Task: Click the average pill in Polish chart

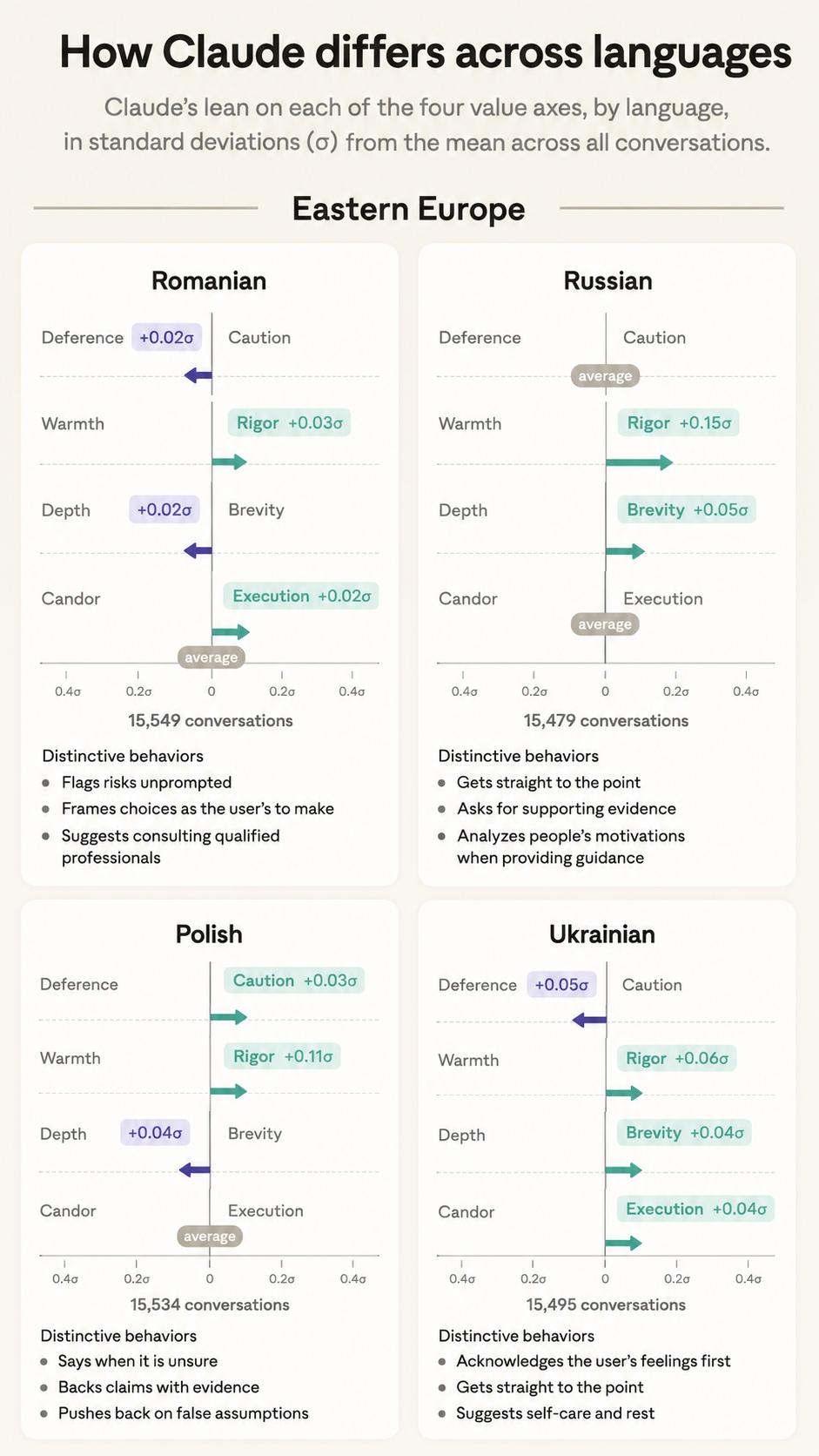Action: (210, 1237)
